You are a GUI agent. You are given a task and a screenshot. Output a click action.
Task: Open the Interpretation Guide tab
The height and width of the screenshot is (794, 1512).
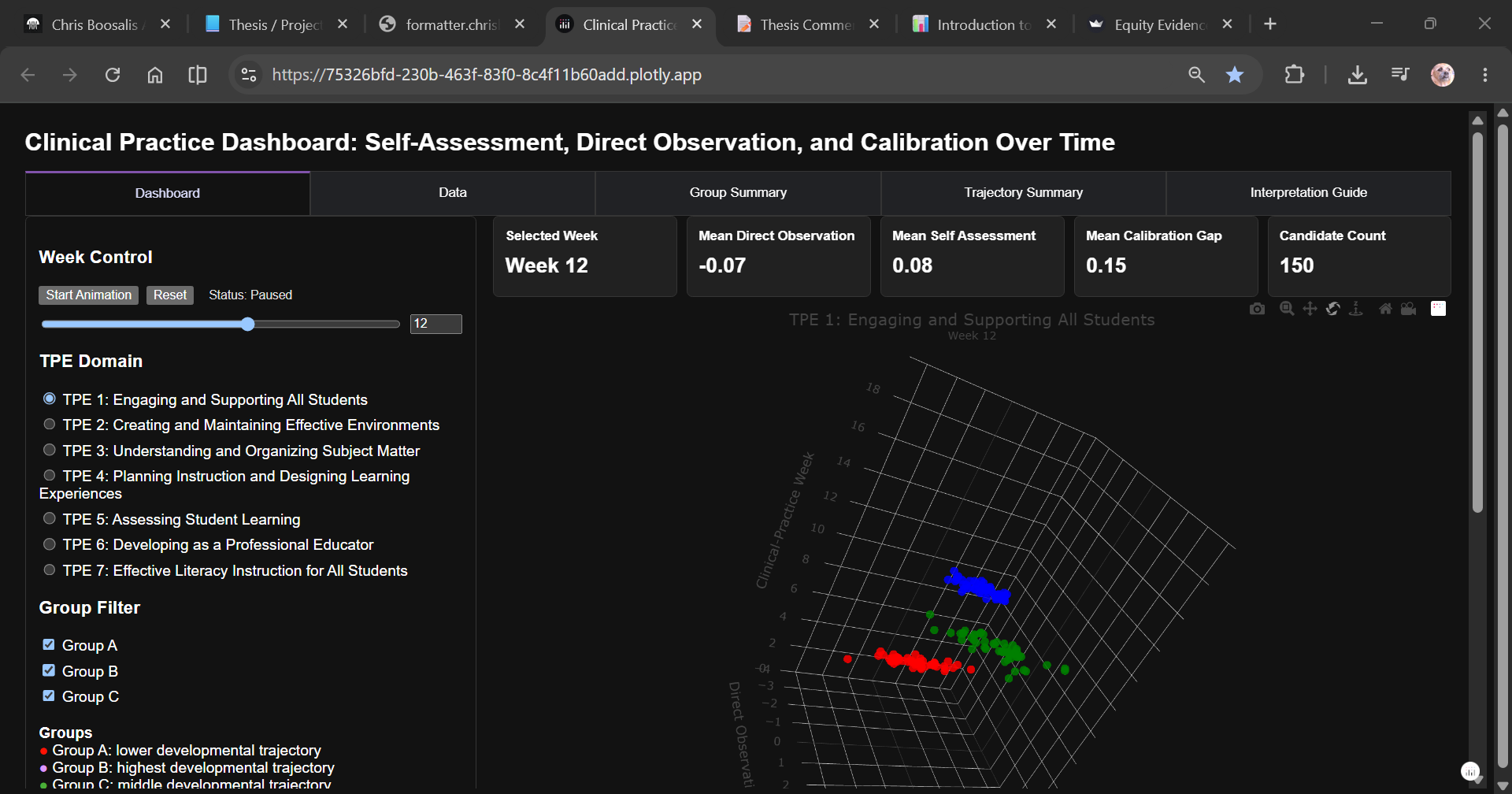click(x=1308, y=193)
